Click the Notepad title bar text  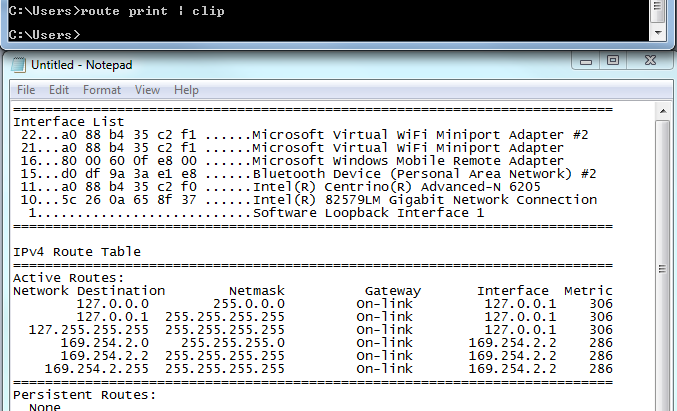point(81,63)
